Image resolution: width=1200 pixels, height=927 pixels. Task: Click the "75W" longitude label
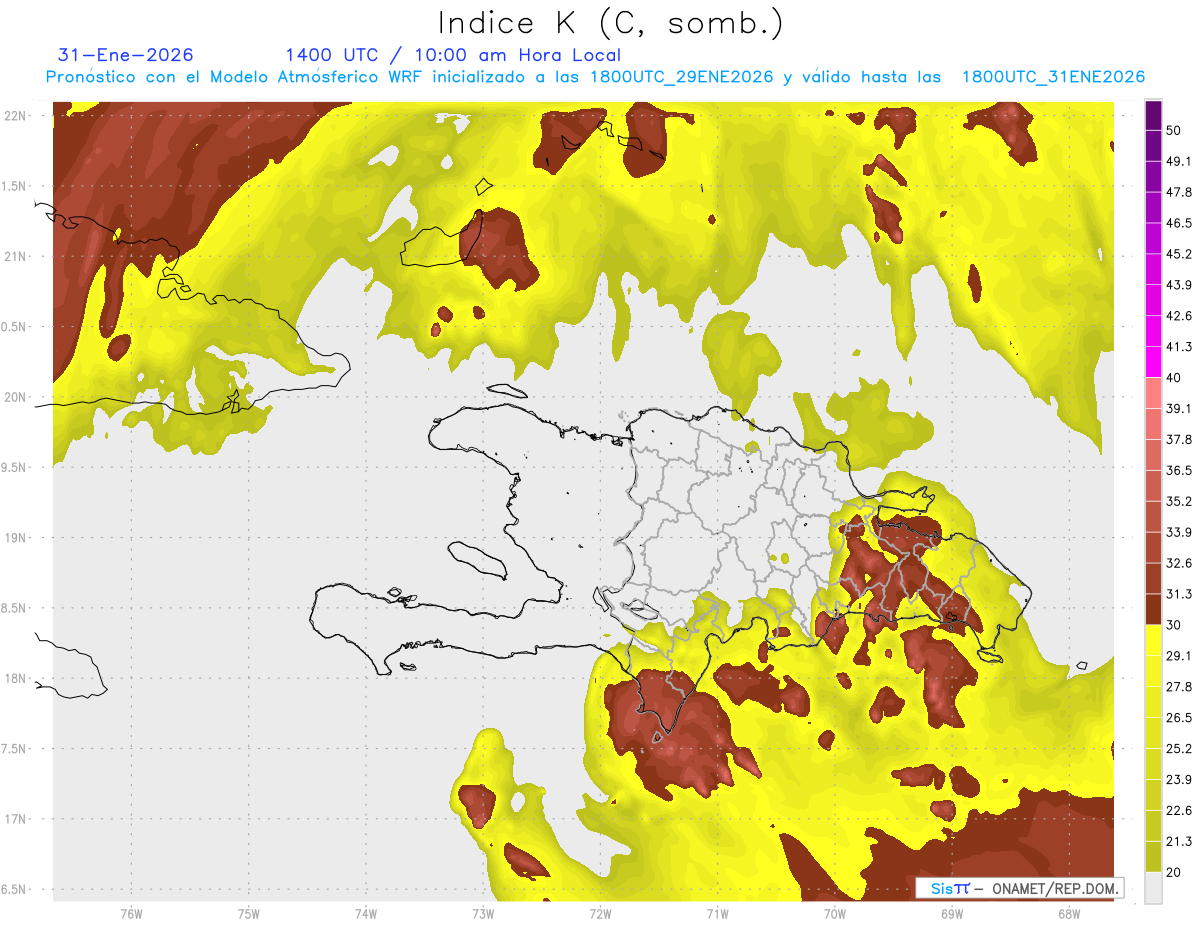248,913
